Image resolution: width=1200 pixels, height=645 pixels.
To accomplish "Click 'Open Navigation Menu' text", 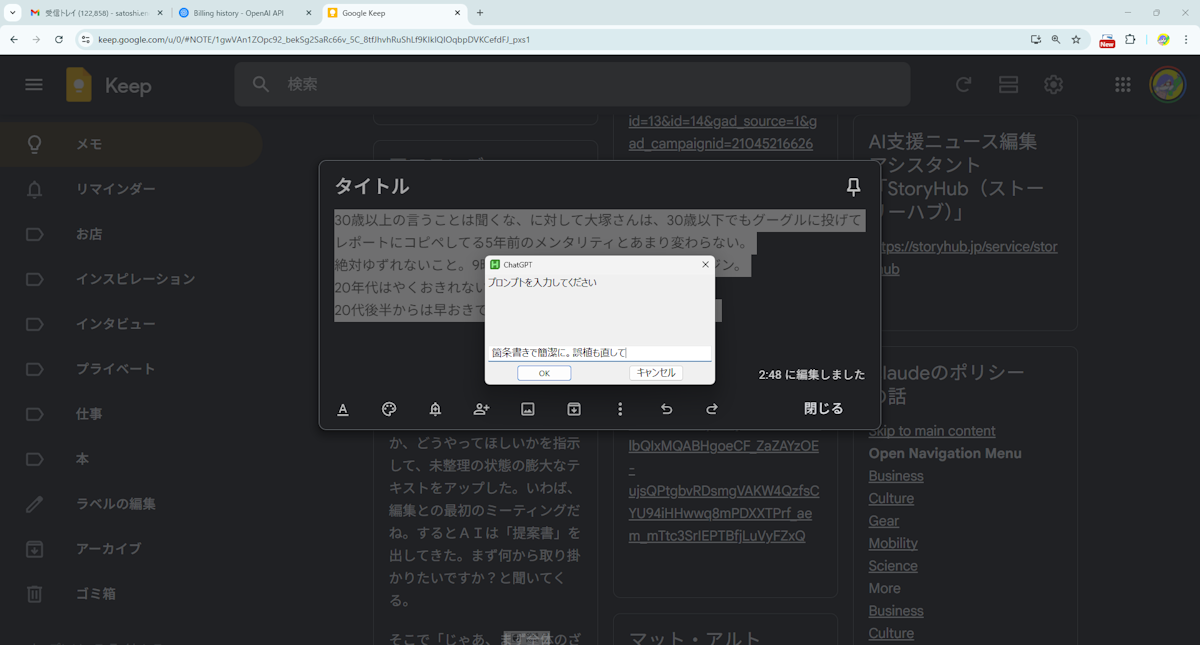I will coord(945,453).
